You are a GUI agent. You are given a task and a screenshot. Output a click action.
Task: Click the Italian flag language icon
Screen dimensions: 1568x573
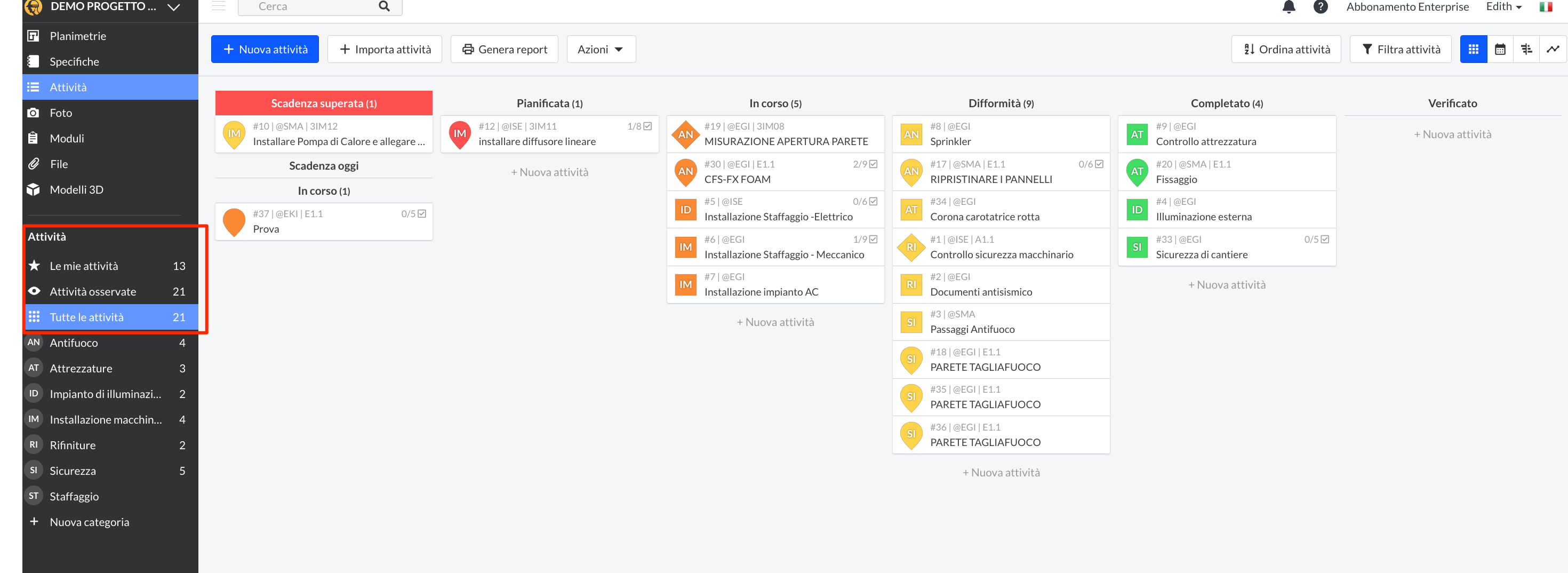click(1546, 7)
